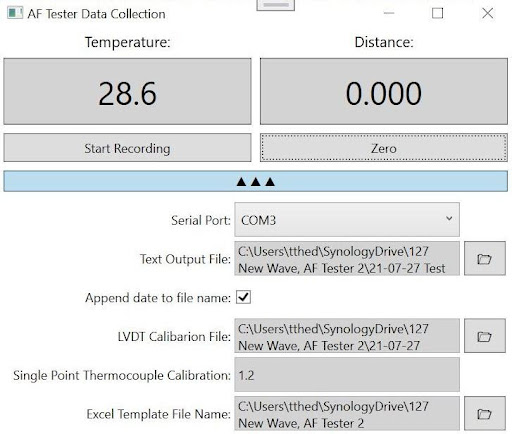Click the Distance 0.000 display box
Screen dimensions: 512x434
(x=384, y=92)
